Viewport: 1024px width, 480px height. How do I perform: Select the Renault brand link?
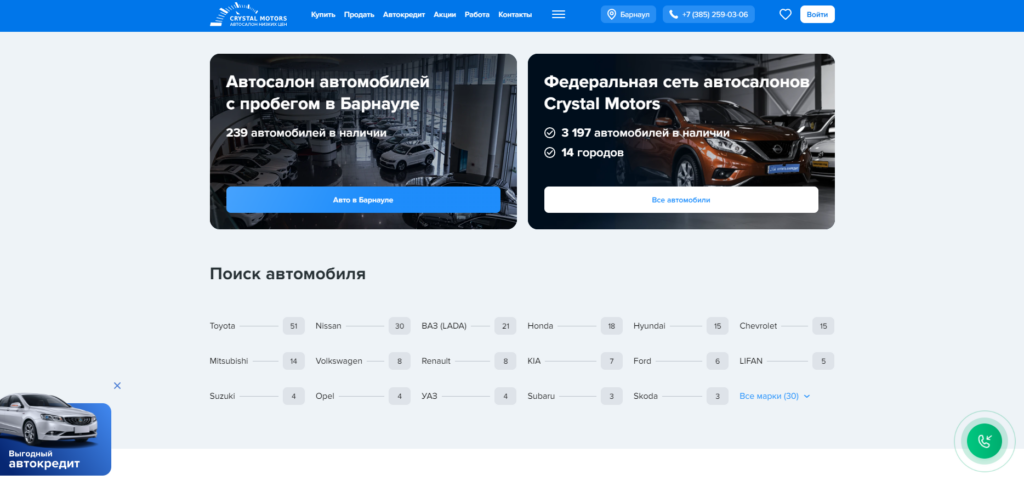(x=436, y=361)
